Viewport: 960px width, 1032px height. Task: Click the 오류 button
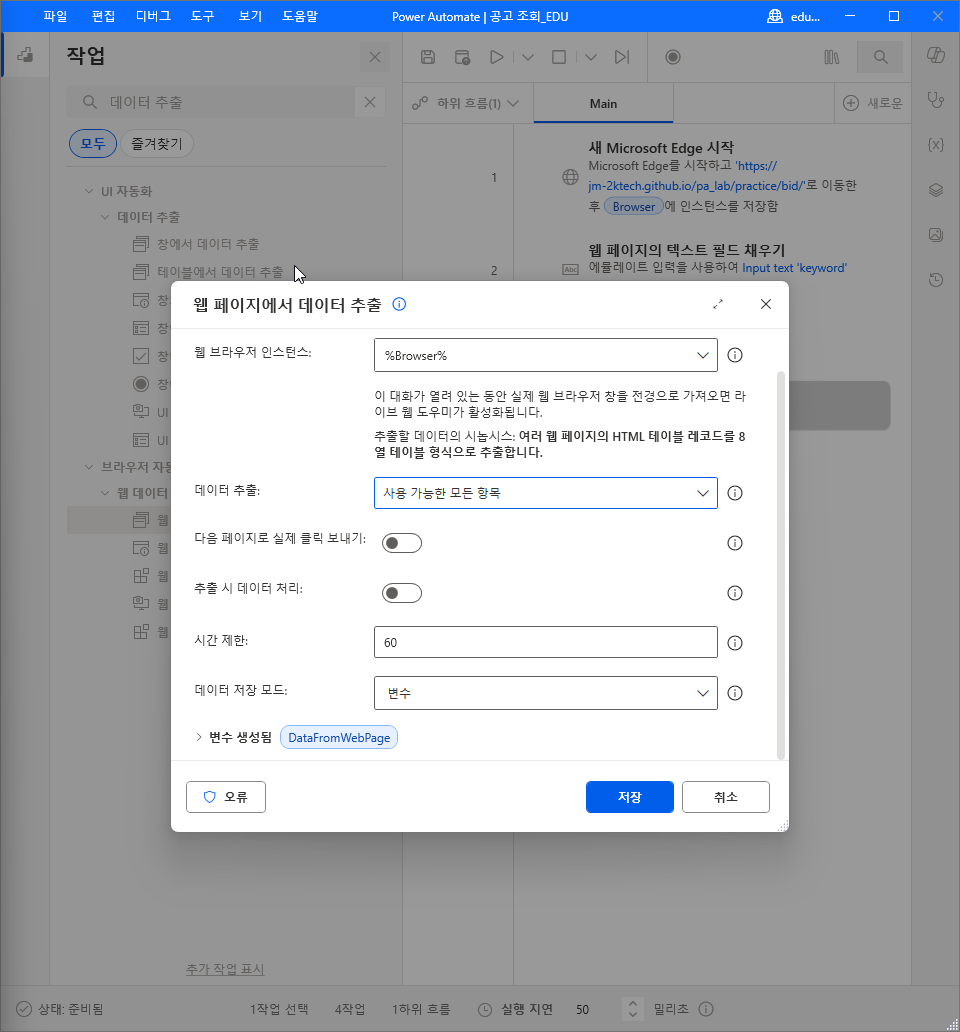tap(226, 797)
